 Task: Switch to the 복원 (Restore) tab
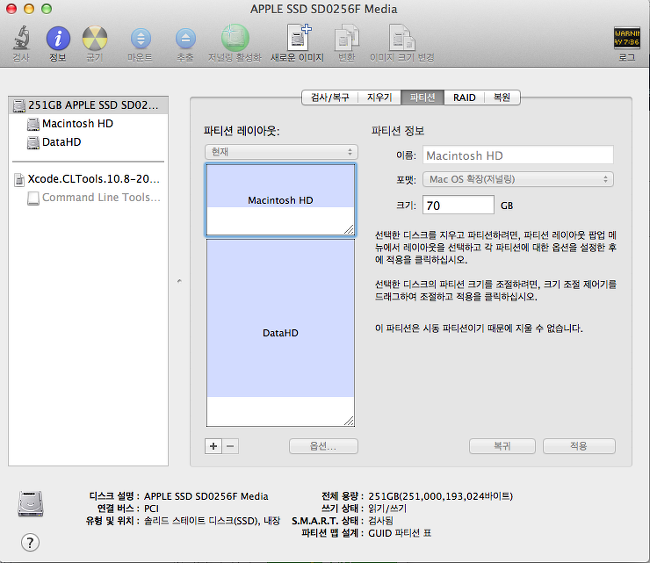tap(502, 98)
